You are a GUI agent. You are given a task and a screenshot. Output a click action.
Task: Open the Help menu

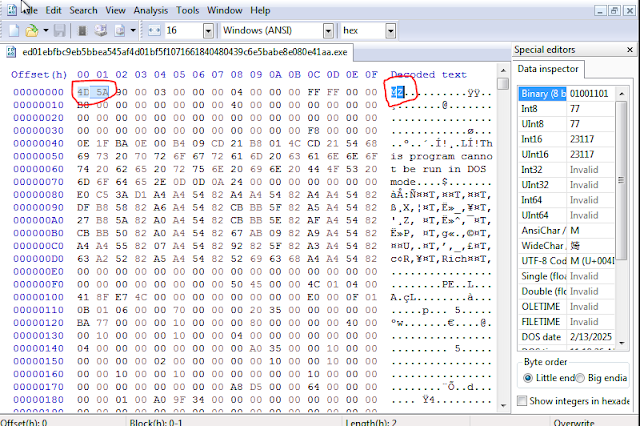pyautogui.click(x=260, y=11)
